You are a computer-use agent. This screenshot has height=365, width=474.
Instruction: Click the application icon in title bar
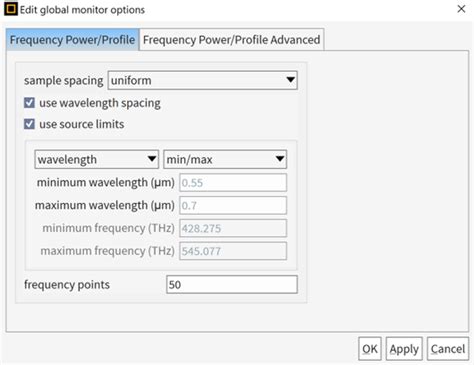pyautogui.click(x=11, y=9)
